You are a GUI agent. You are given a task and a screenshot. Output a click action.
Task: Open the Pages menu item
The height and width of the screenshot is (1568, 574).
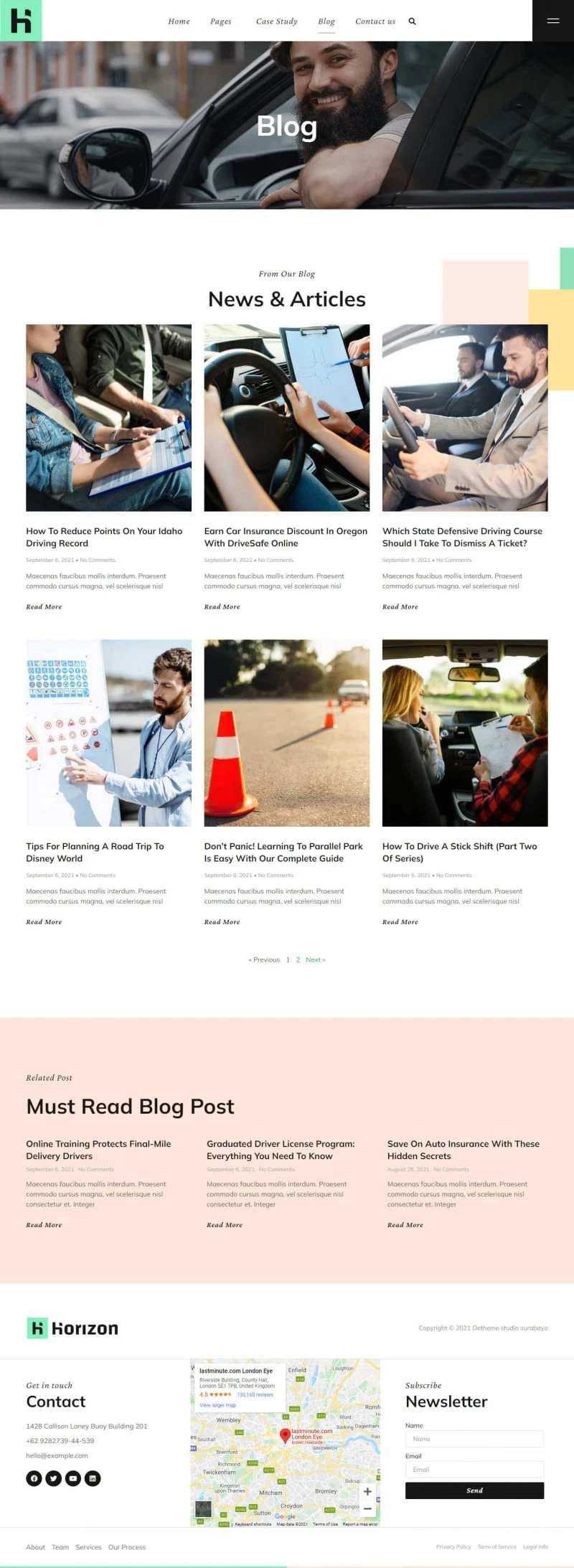click(x=221, y=22)
